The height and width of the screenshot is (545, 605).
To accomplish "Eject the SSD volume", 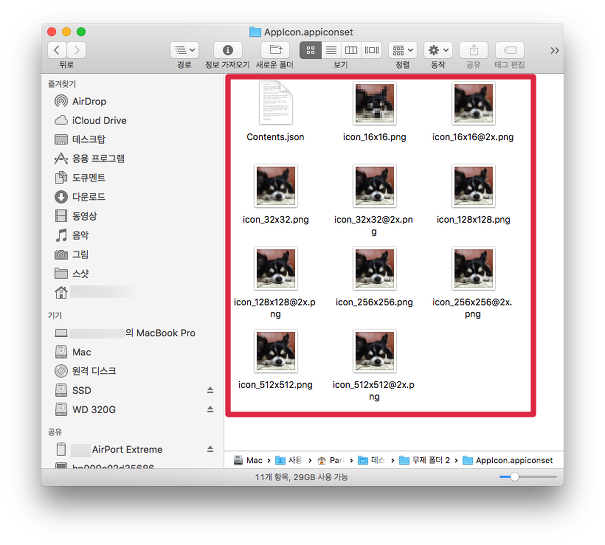I will 210,390.
